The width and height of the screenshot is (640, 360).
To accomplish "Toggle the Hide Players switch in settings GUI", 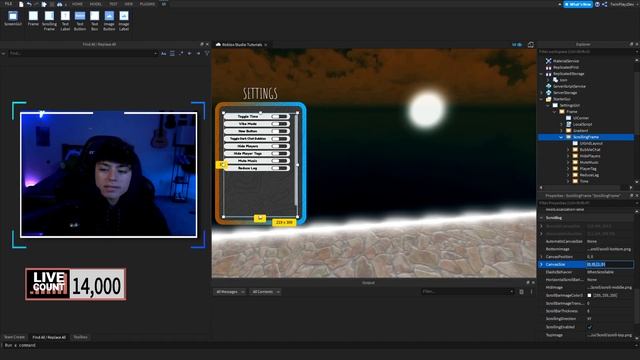I will click(x=280, y=146).
